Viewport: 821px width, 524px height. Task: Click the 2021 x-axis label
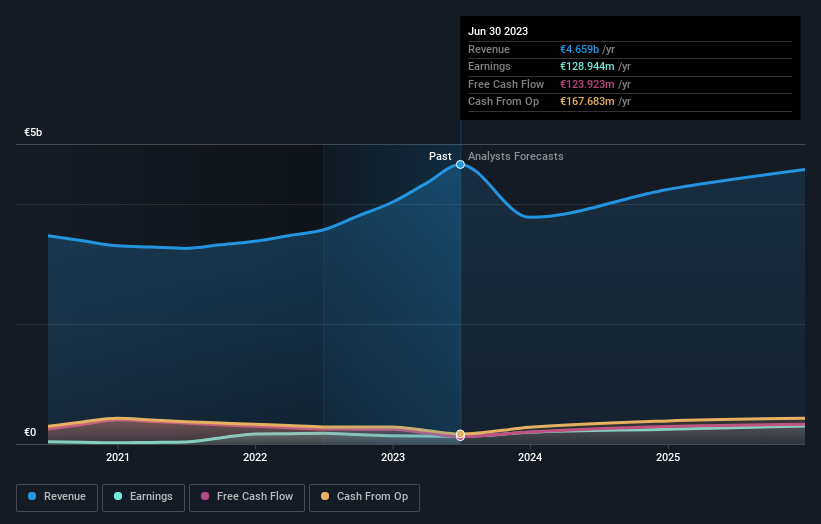point(118,457)
